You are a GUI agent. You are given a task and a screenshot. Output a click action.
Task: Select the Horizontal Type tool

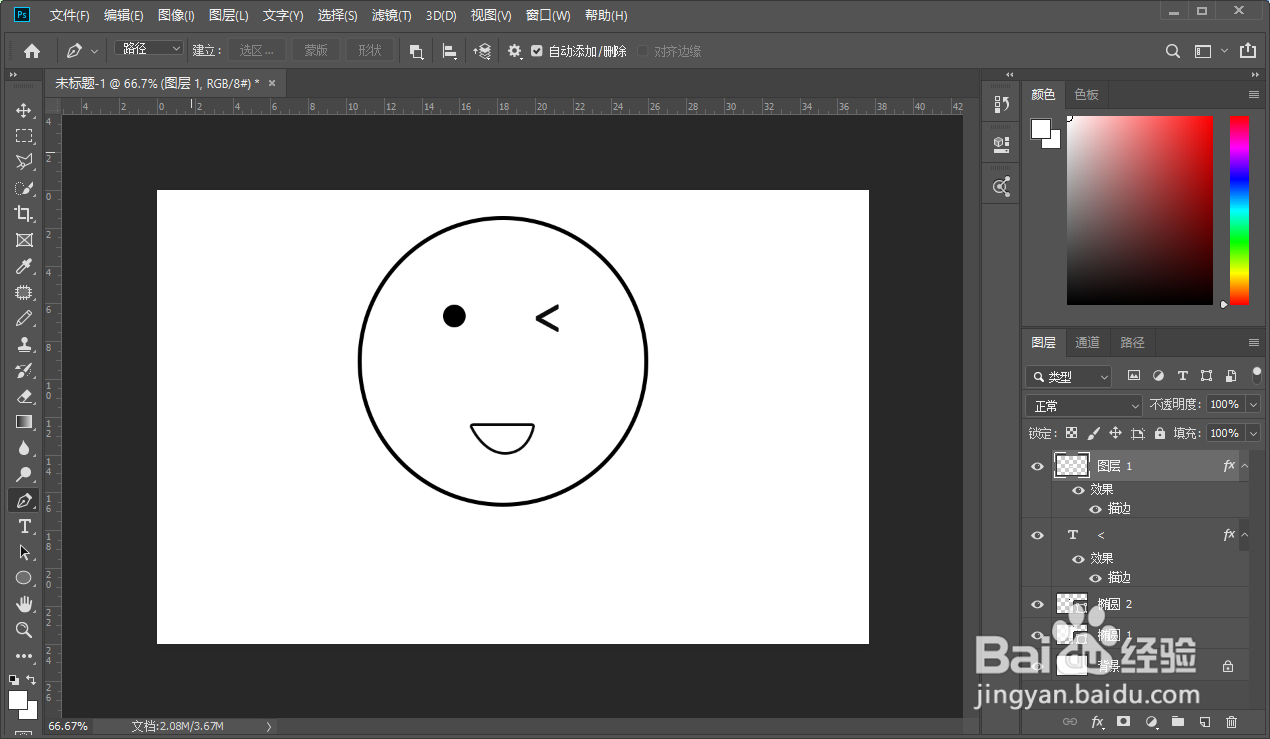click(x=24, y=526)
